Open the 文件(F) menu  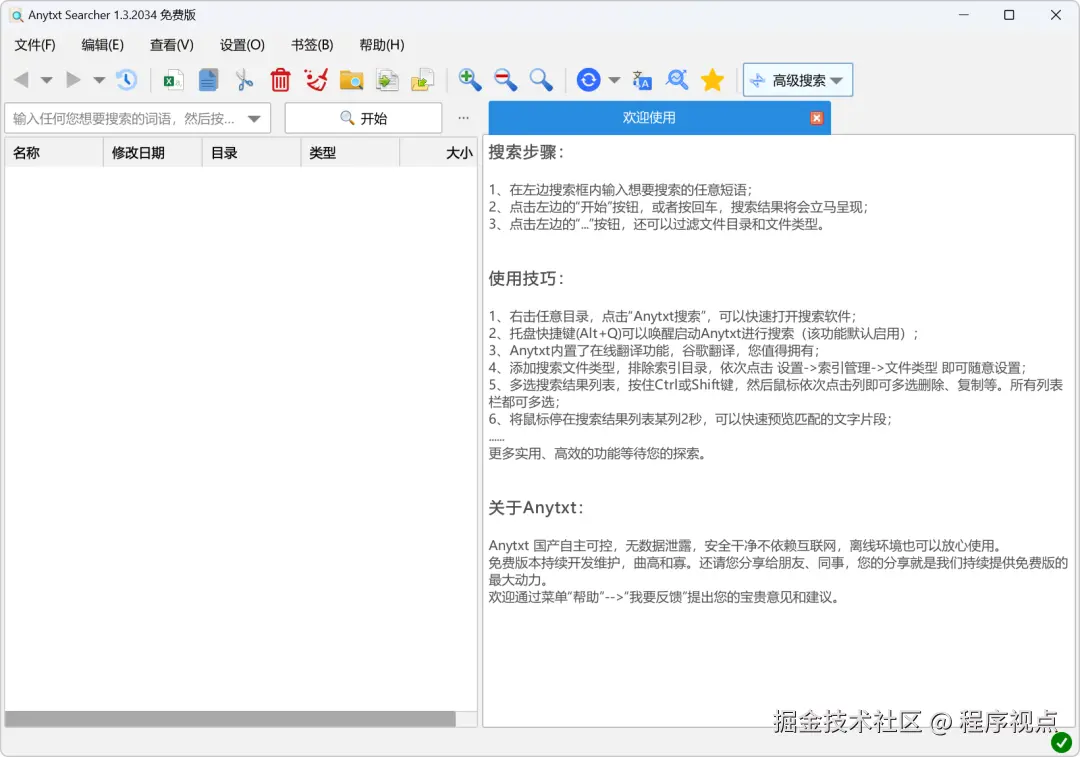[x=35, y=45]
